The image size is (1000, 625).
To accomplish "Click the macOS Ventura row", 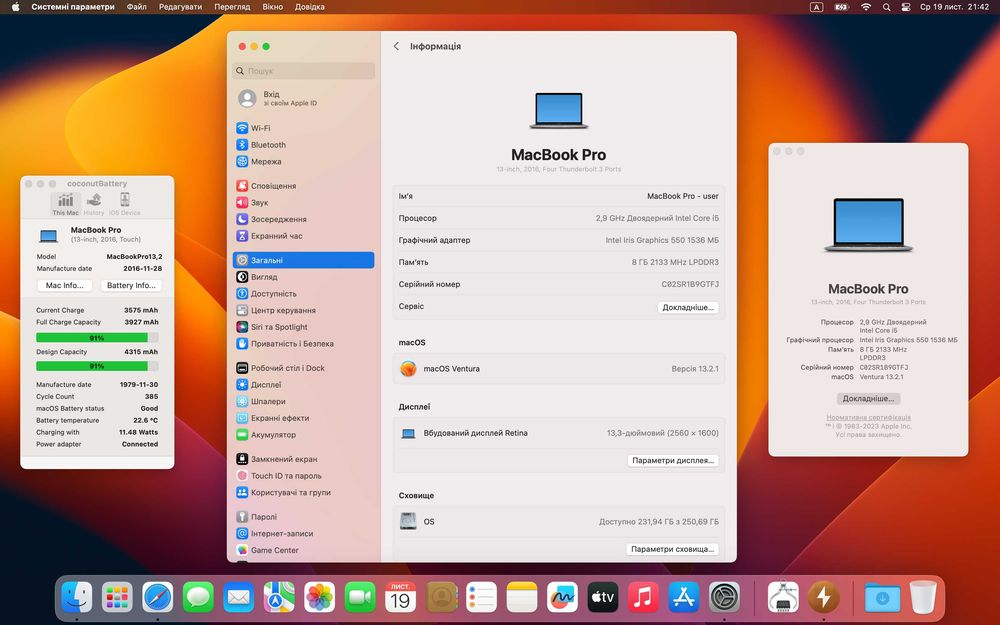I will [x=559, y=369].
